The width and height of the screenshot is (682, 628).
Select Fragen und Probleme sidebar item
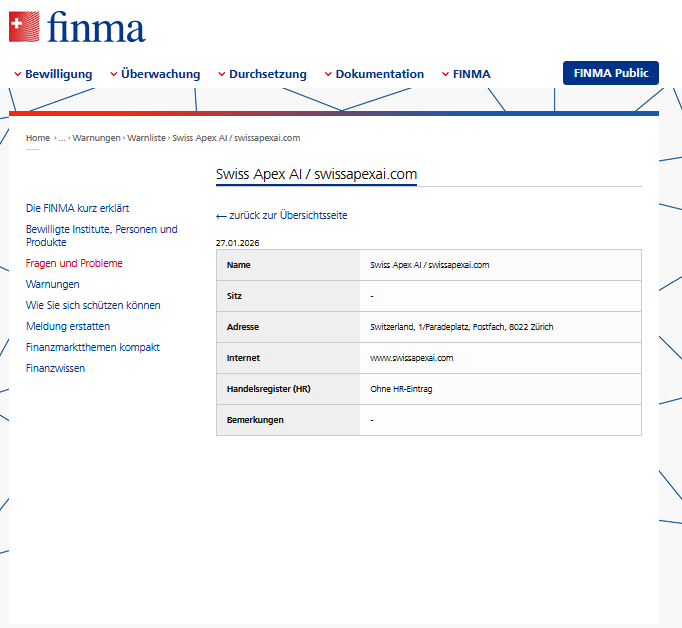[74, 264]
